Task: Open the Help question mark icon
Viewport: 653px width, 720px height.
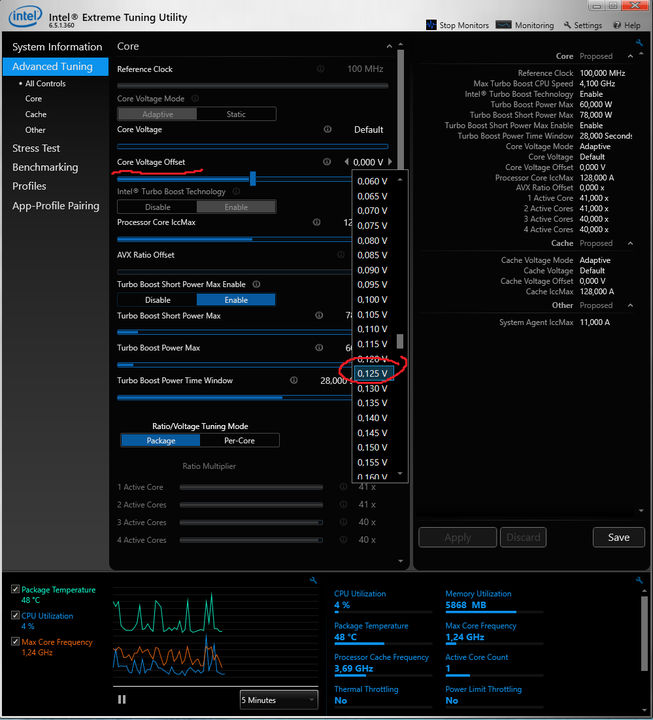Action: coord(617,25)
